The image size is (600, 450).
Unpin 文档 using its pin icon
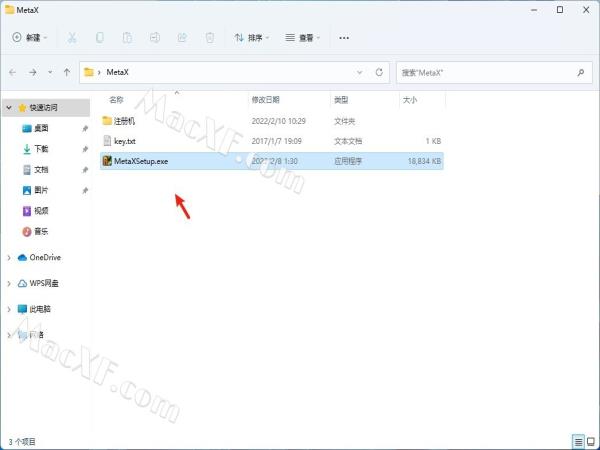tap(85, 170)
